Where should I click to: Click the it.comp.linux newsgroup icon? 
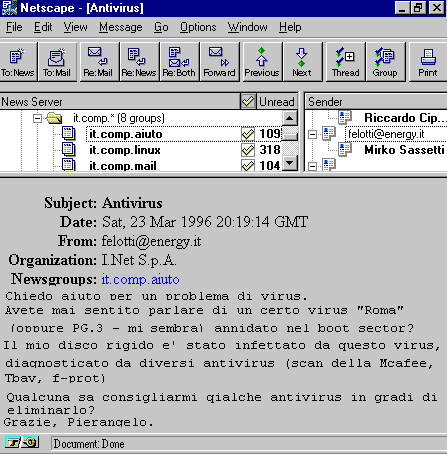(69, 149)
